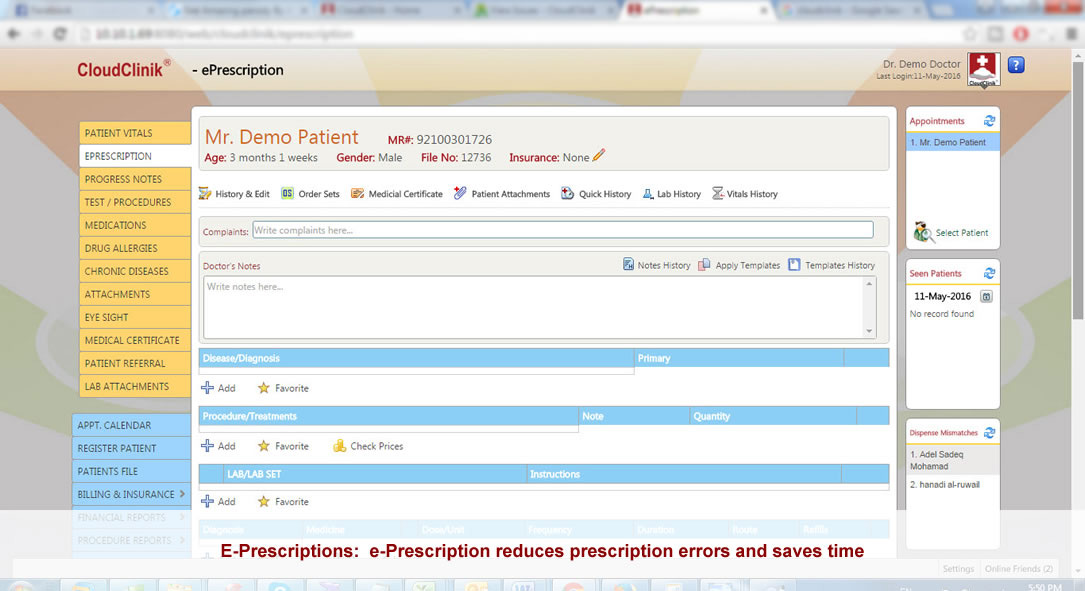Show Quick History for the patient

567,194
